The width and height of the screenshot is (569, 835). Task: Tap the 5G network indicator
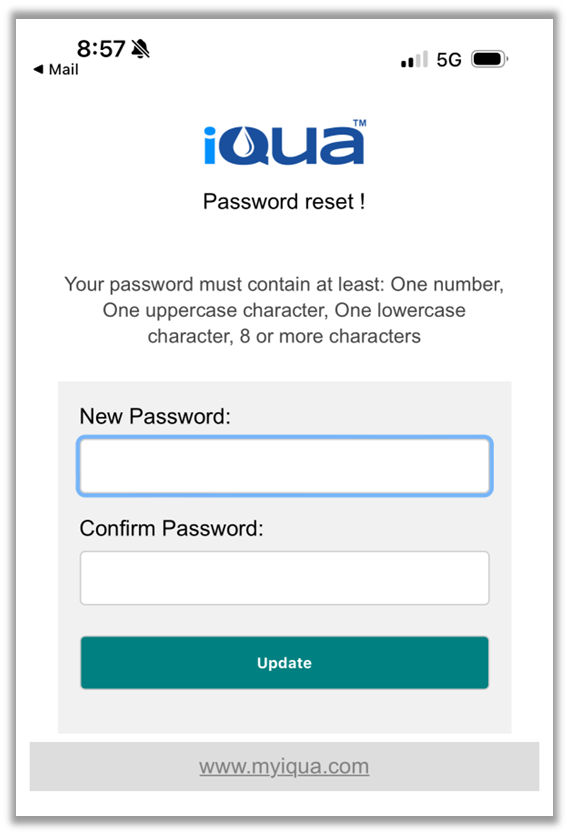[449, 60]
